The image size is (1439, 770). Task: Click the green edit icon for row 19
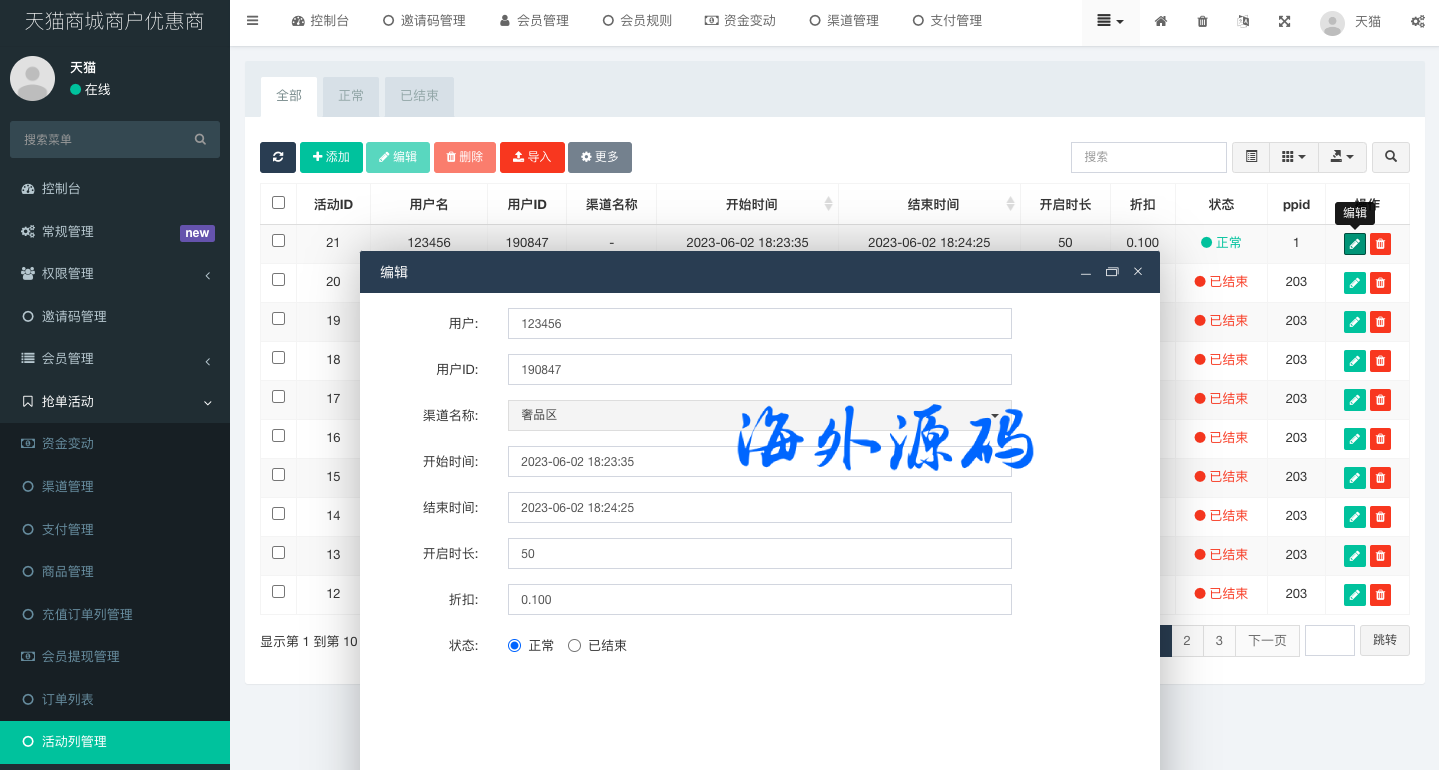coord(1354,322)
